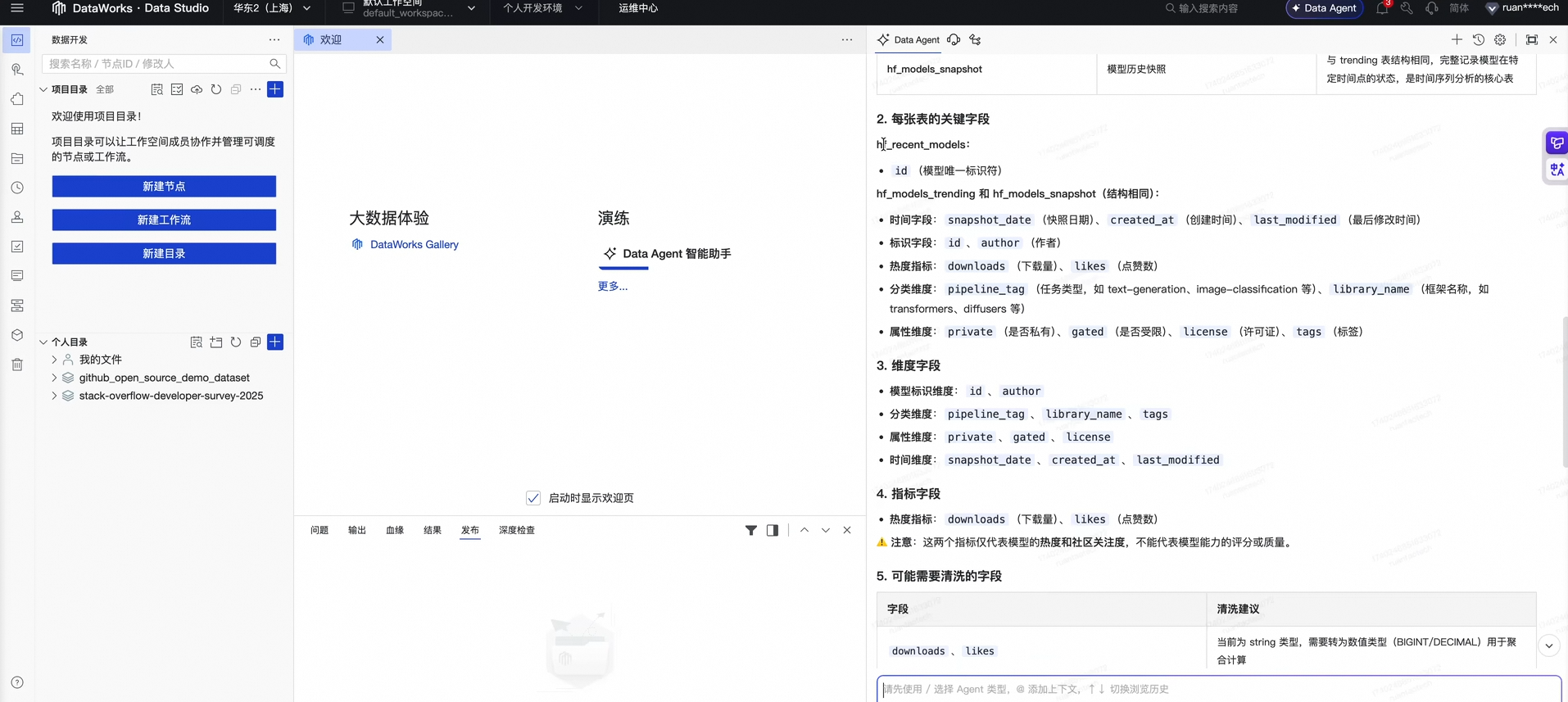This screenshot has width=1568, height=702.
Task: Toggle the bottom panel split layout icon
Action: [773, 531]
